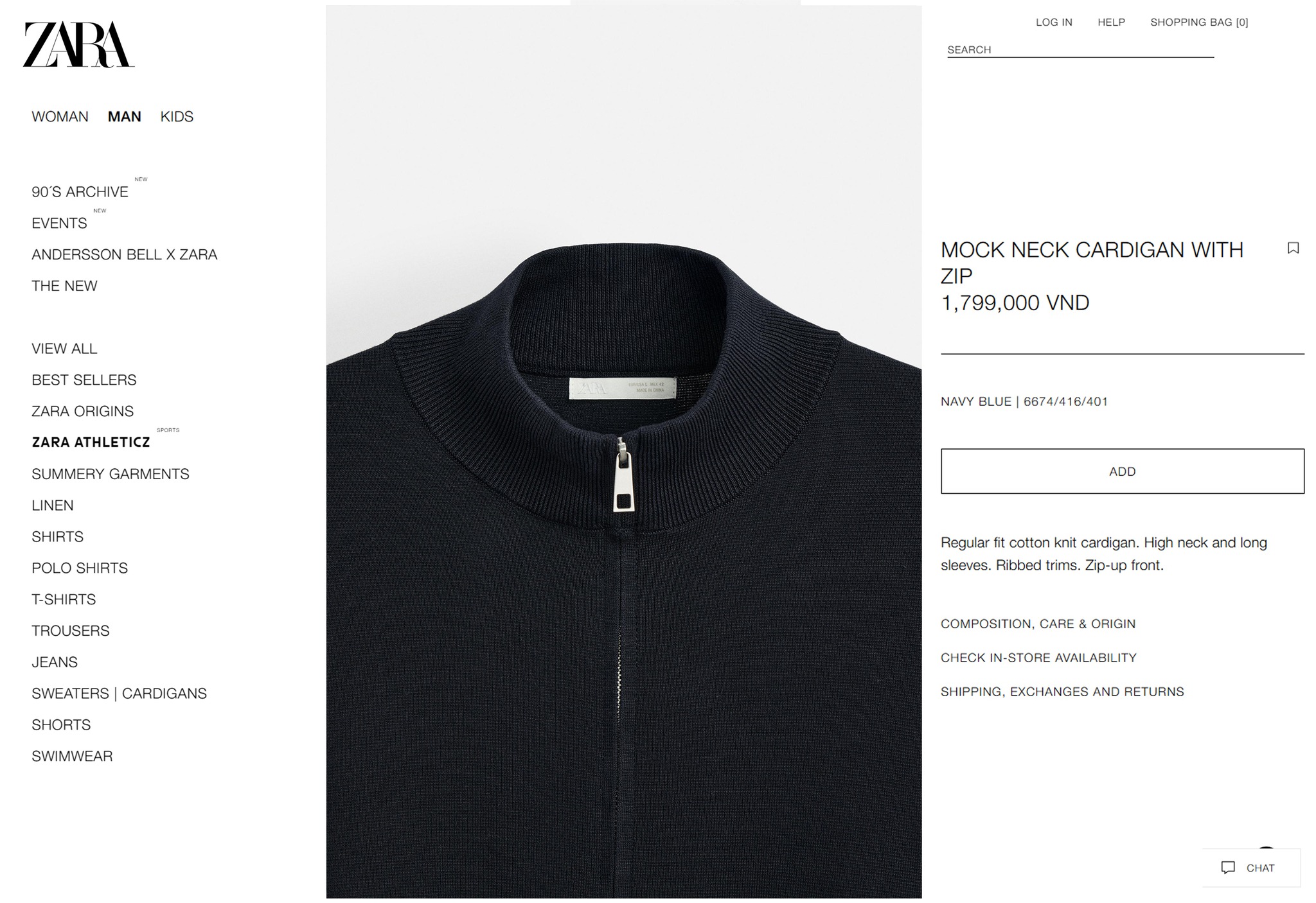Viewport: 1316px width, 903px height.
Task: Expand Composition, Care & Origin details
Action: pyautogui.click(x=1038, y=624)
